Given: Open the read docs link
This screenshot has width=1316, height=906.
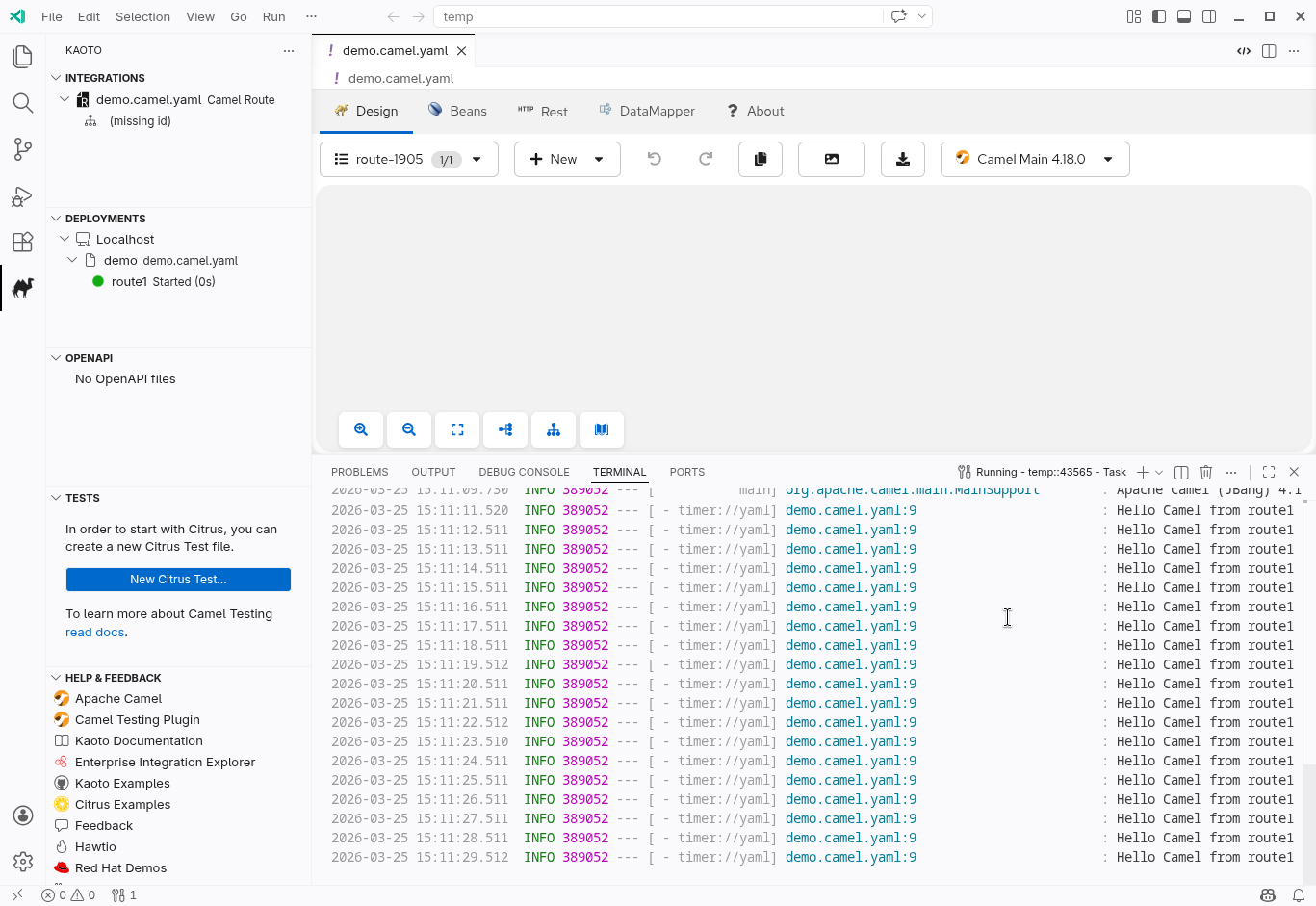Looking at the screenshot, I should 94,632.
